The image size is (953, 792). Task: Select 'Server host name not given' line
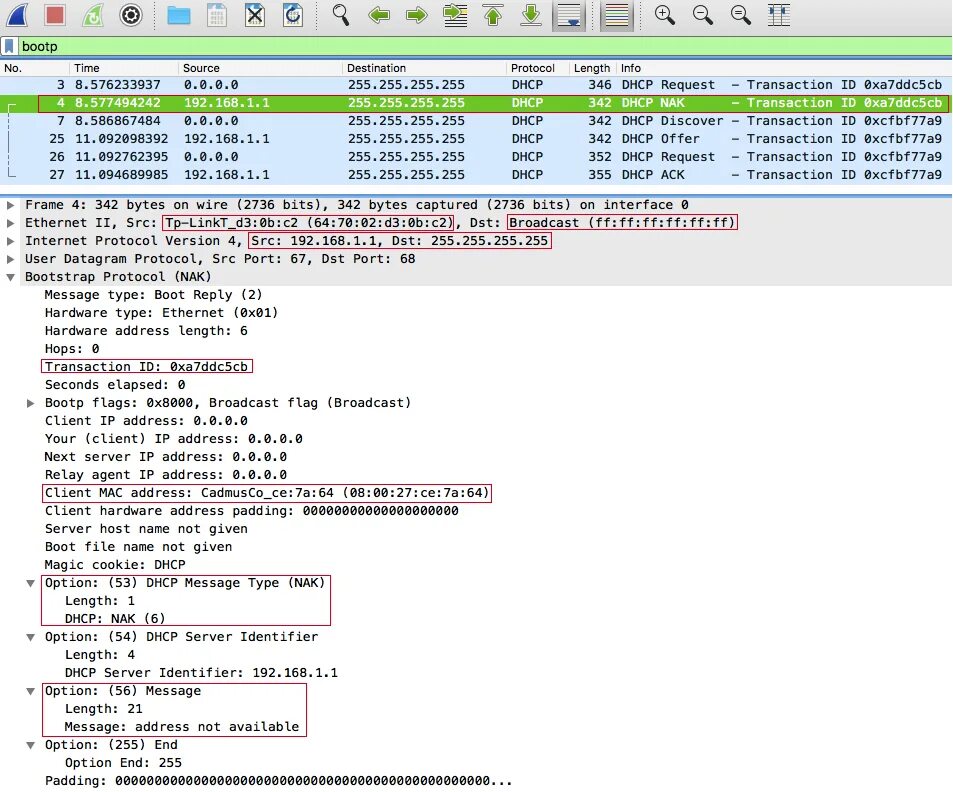[146, 529]
